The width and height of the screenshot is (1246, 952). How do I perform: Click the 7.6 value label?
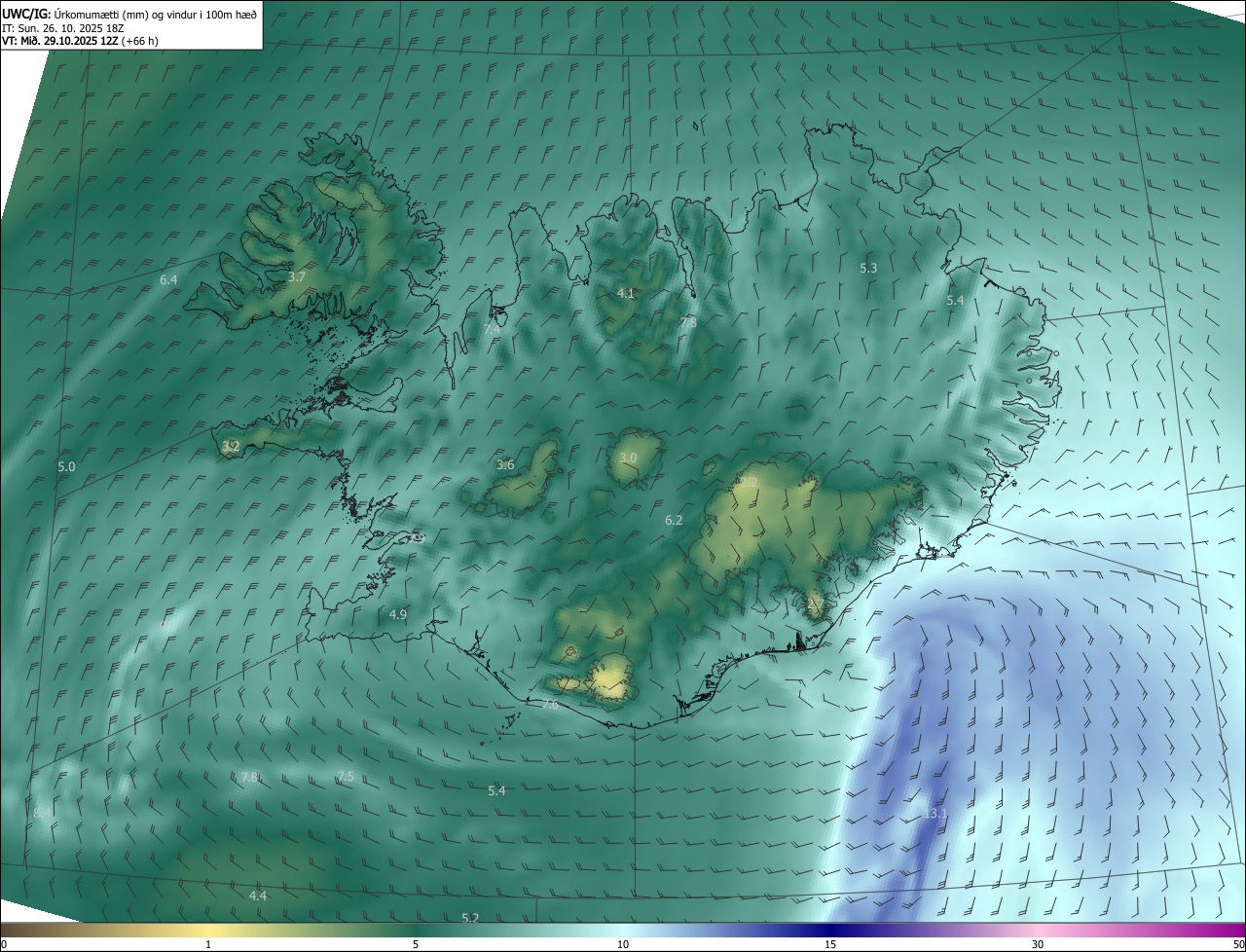tap(550, 705)
